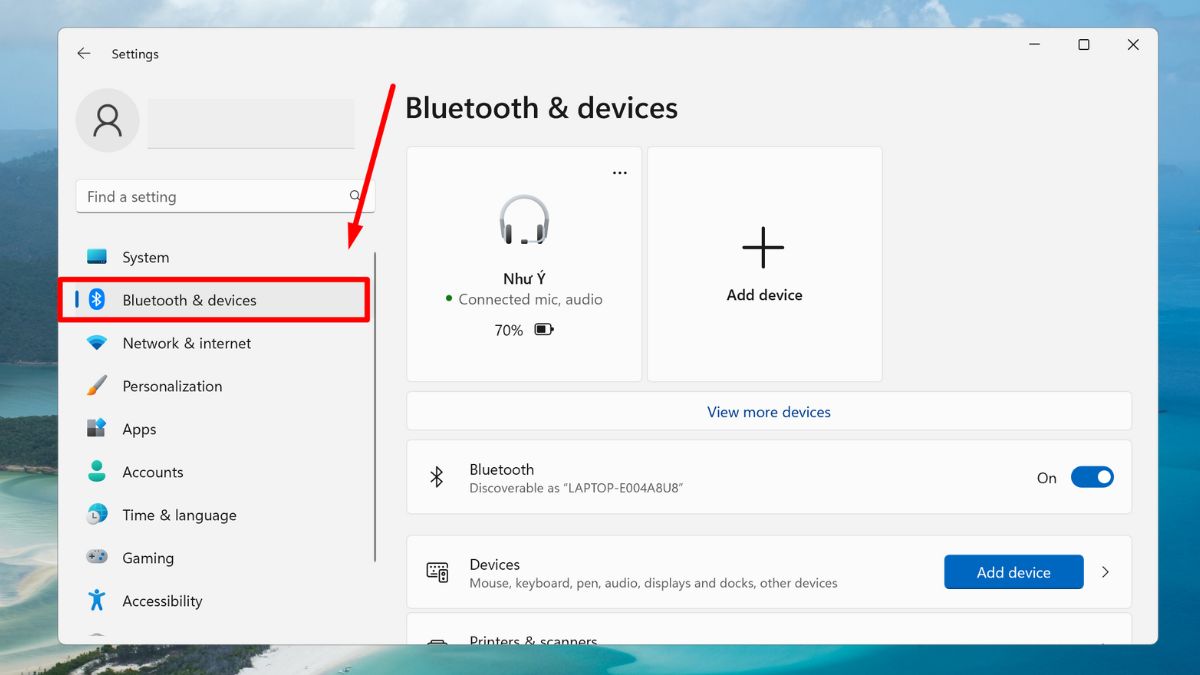
Task: Click the sidebar scrollbar
Action: pyautogui.click(x=375, y=406)
